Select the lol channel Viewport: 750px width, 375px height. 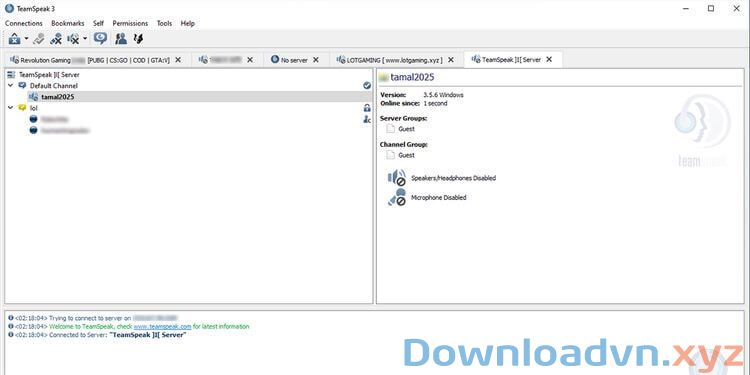[33, 108]
